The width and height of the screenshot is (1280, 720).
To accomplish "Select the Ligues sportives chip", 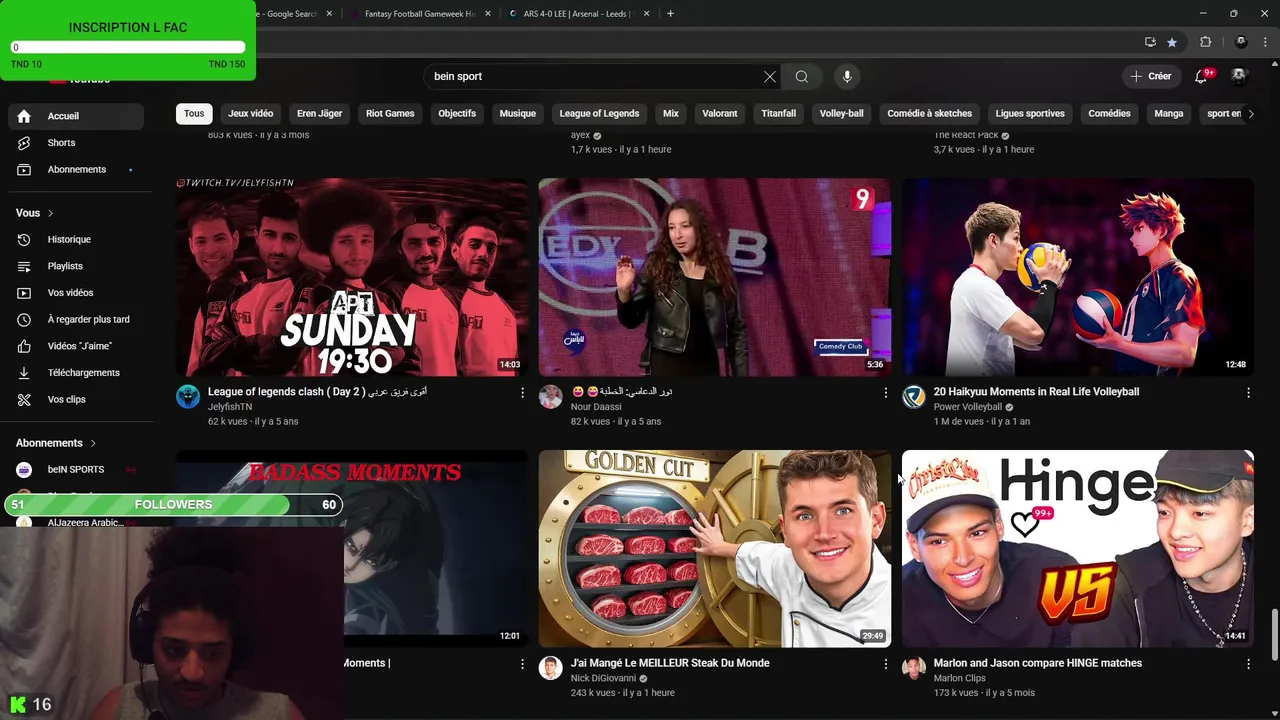I will pos(1030,114).
